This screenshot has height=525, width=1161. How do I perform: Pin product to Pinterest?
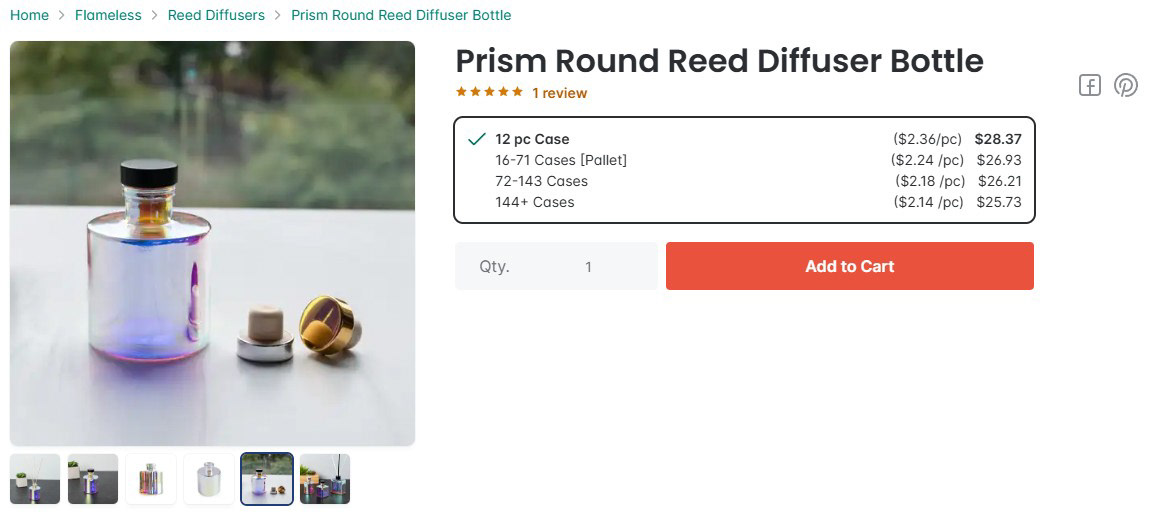tap(1126, 86)
